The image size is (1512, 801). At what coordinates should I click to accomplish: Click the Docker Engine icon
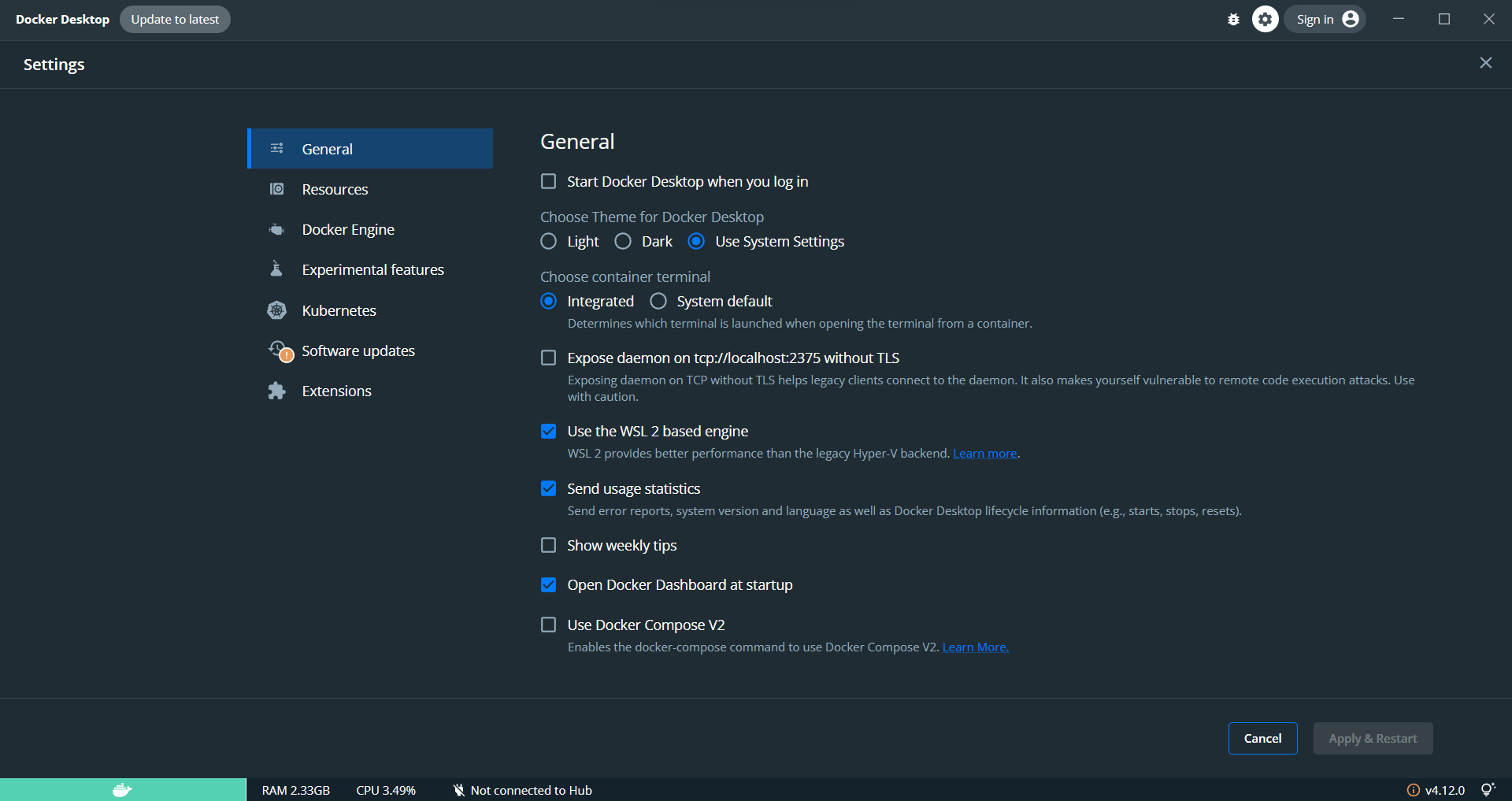[x=276, y=229]
